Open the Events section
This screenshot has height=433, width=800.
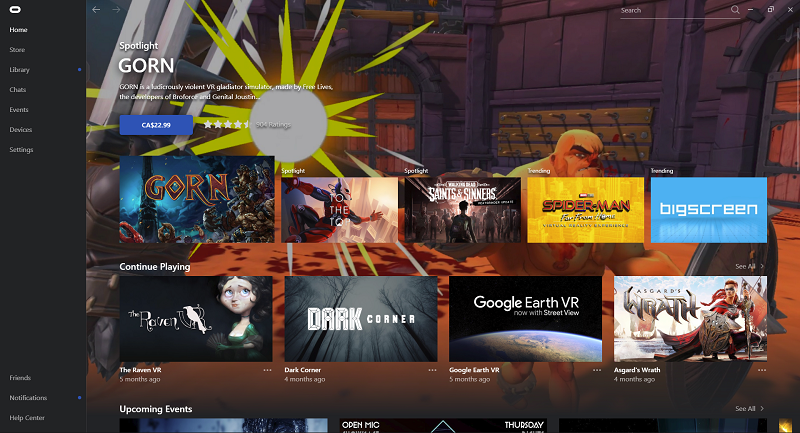click(x=19, y=110)
